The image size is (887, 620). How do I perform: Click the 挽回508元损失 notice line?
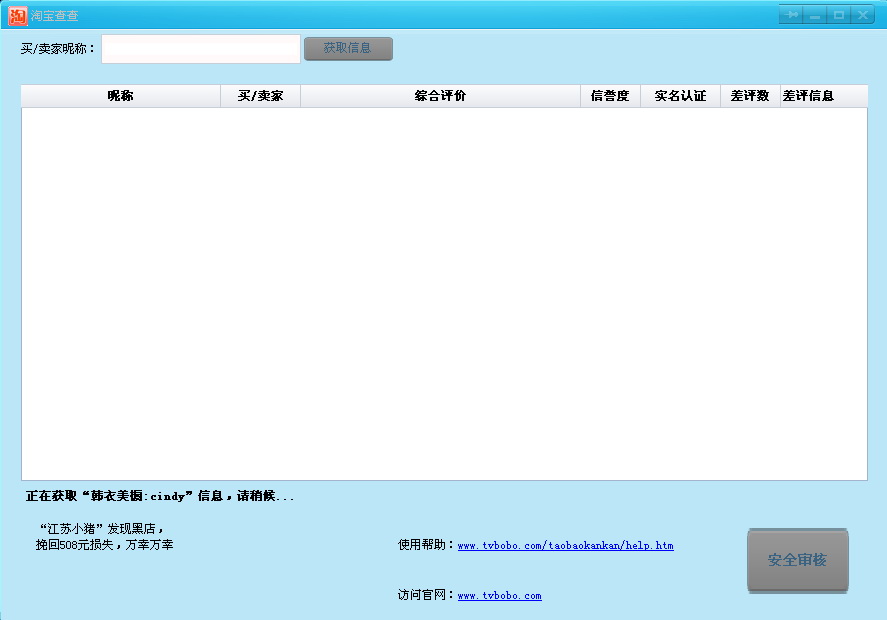pyautogui.click(x=104, y=545)
